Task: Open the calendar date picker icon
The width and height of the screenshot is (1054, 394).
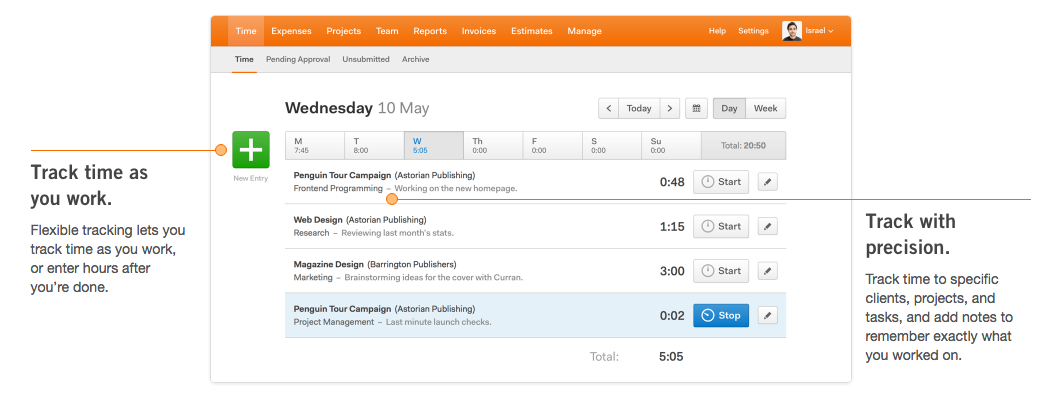Action: (x=696, y=108)
